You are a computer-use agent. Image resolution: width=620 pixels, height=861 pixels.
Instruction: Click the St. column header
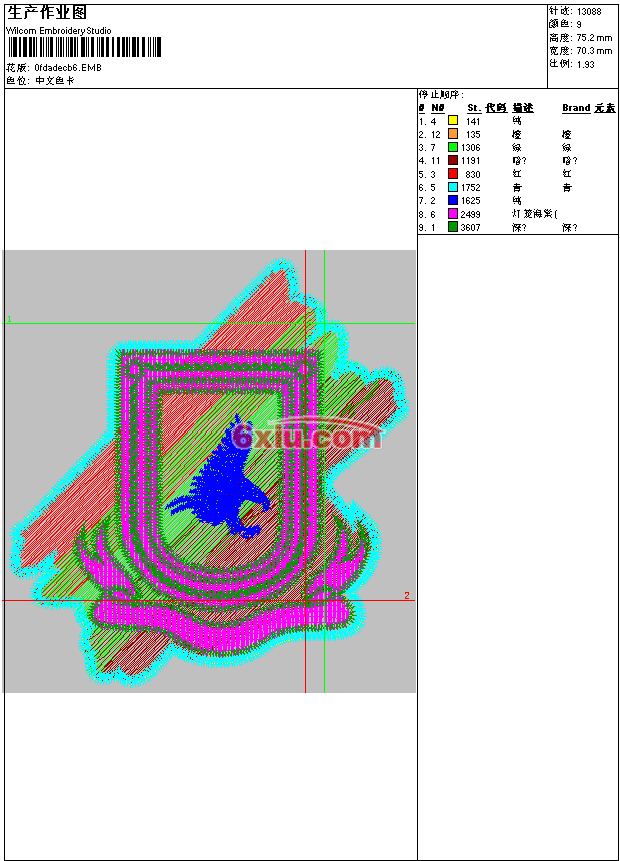coord(473,108)
